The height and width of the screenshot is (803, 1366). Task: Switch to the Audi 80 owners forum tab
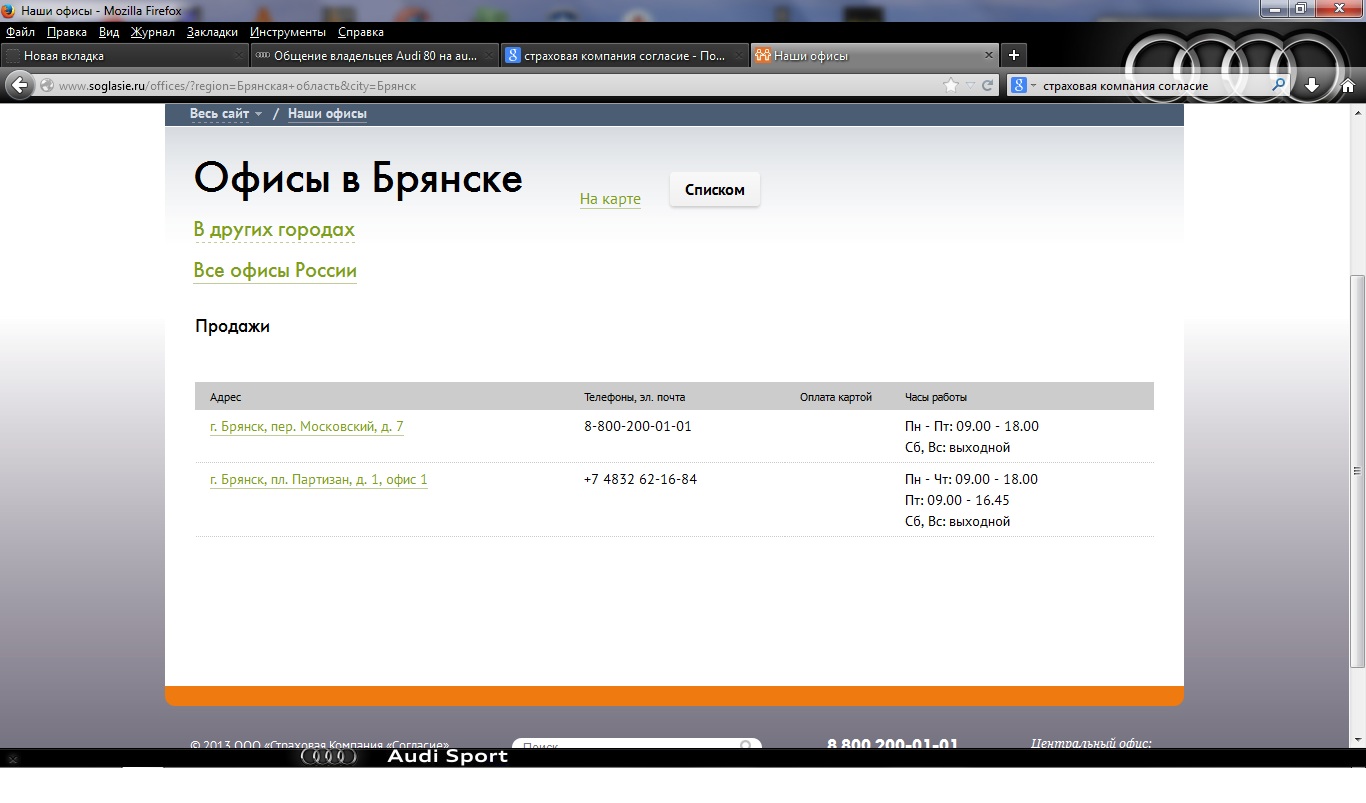pos(374,56)
